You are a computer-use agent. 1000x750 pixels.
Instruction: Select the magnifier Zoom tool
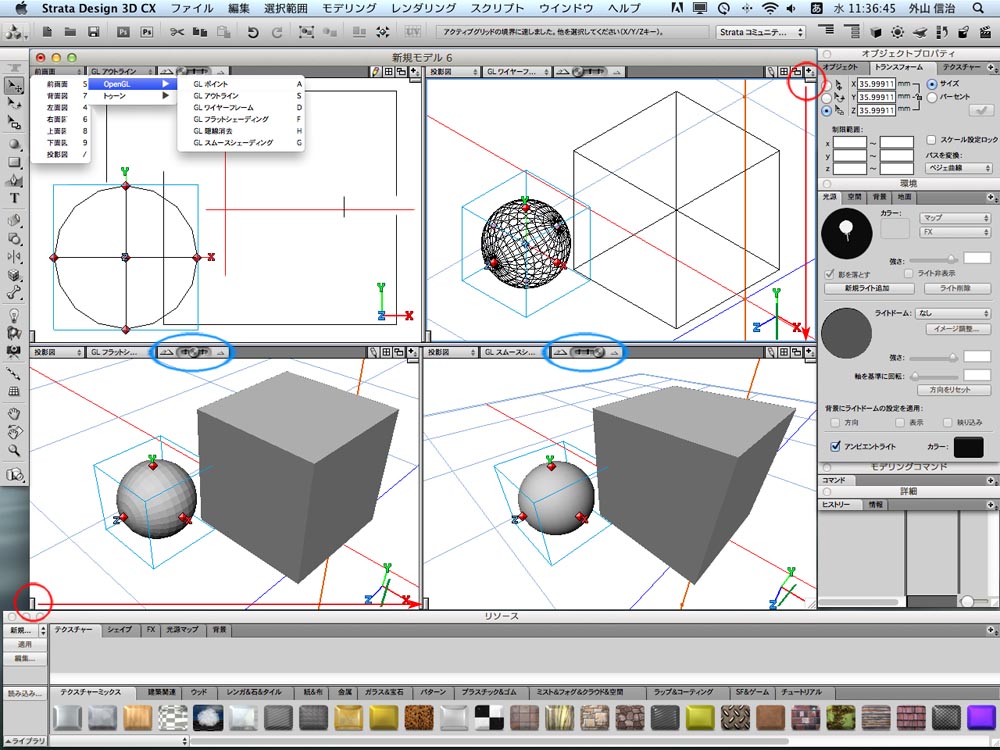pyautogui.click(x=14, y=450)
